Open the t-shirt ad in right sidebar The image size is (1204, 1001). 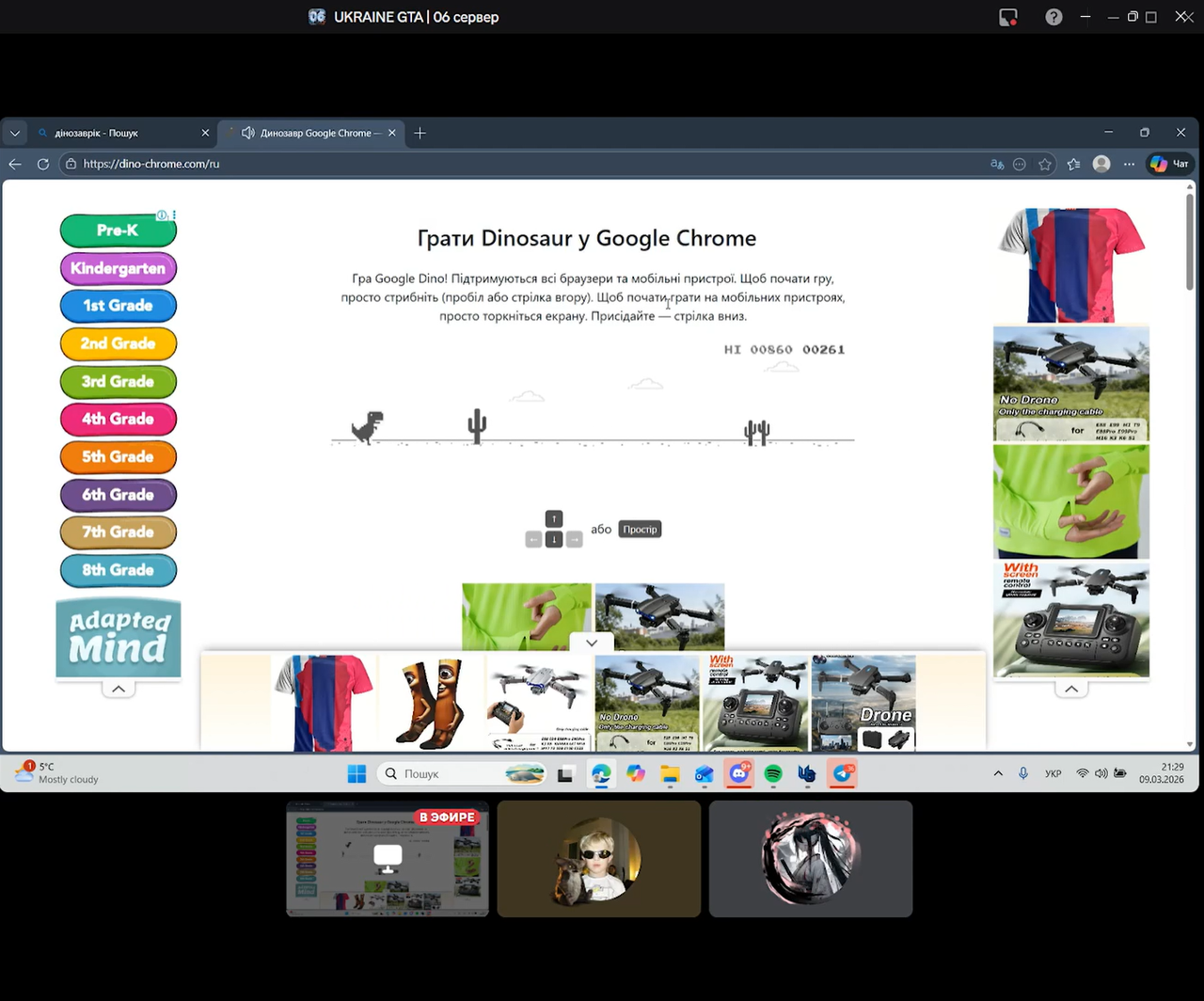tap(1071, 265)
